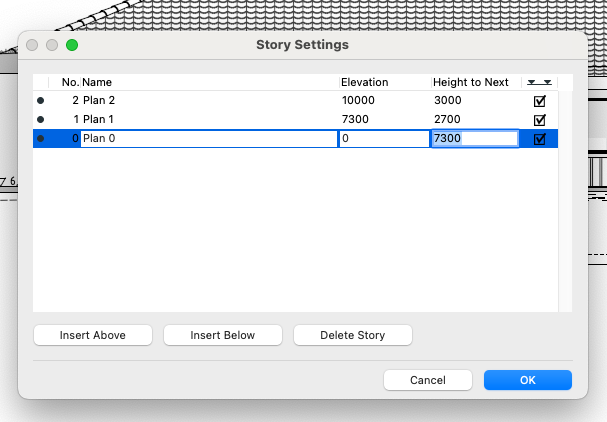This screenshot has width=607, height=422.
Task: Click the Delete Story button
Action: (x=352, y=335)
